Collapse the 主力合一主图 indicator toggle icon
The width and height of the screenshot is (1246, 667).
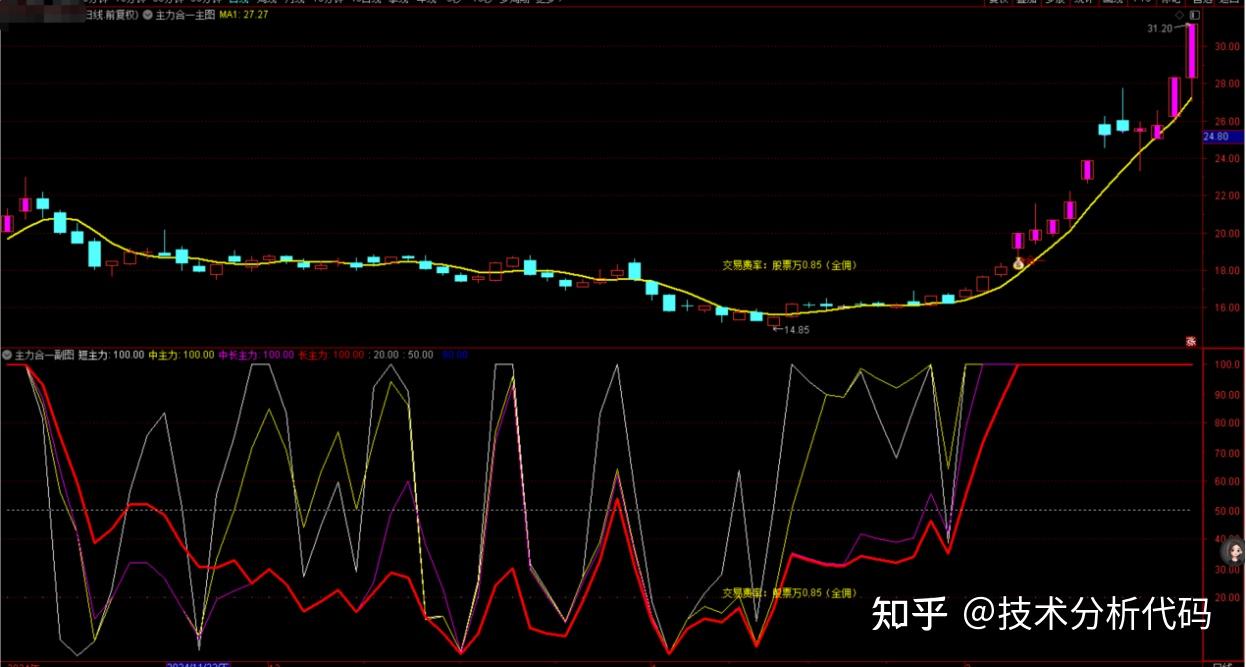click(x=149, y=16)
